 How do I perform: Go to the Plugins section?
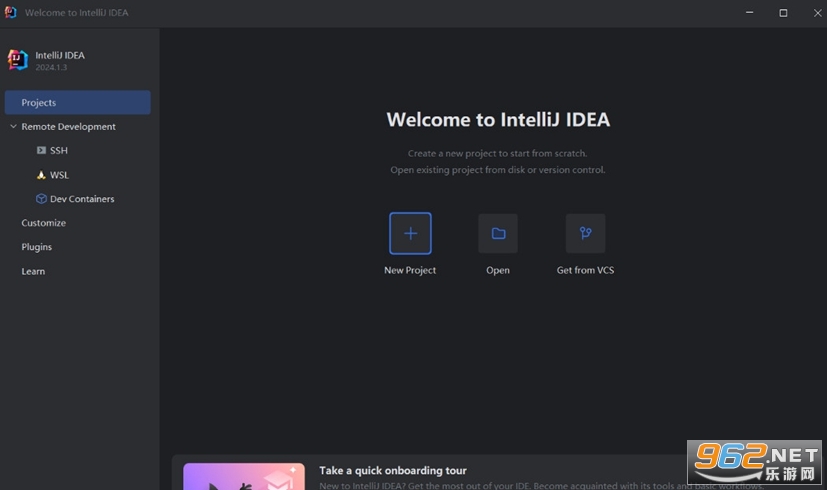pyautogui.click(x=36, y=247)
